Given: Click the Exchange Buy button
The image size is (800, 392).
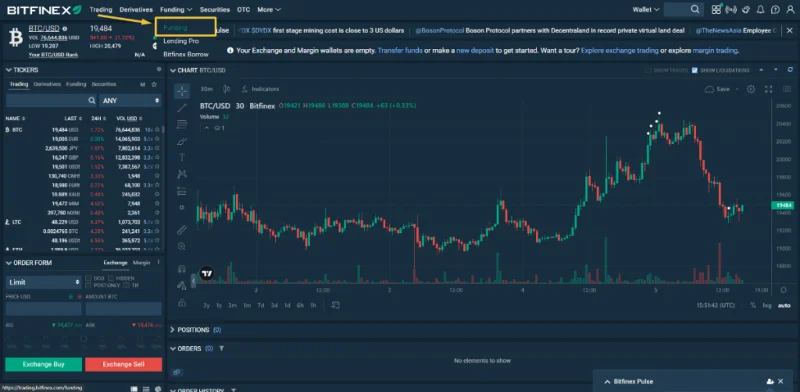Looking at the screenshot, I should (43, 364).
